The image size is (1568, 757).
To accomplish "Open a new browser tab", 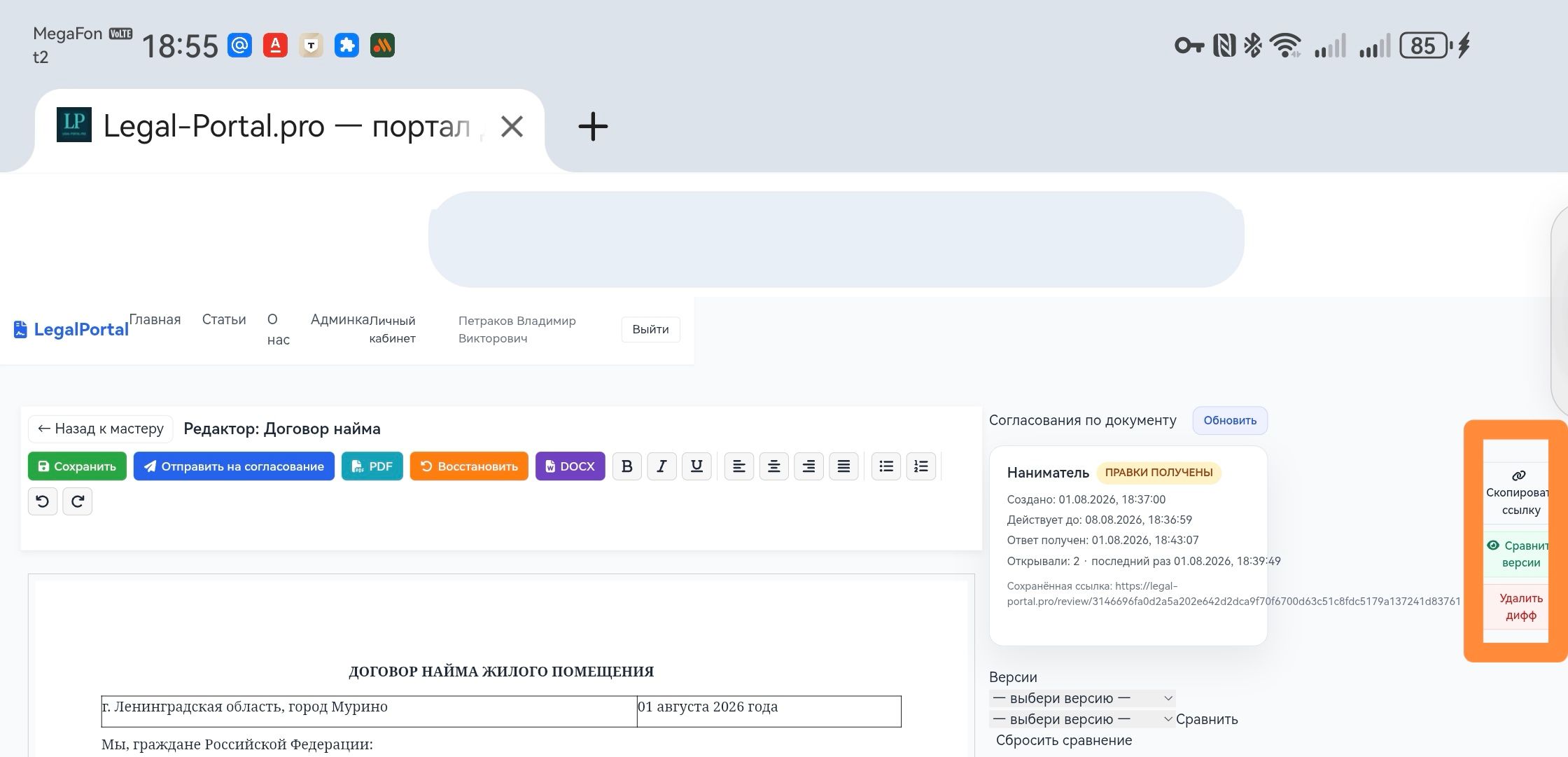I will tap(593, 127).
